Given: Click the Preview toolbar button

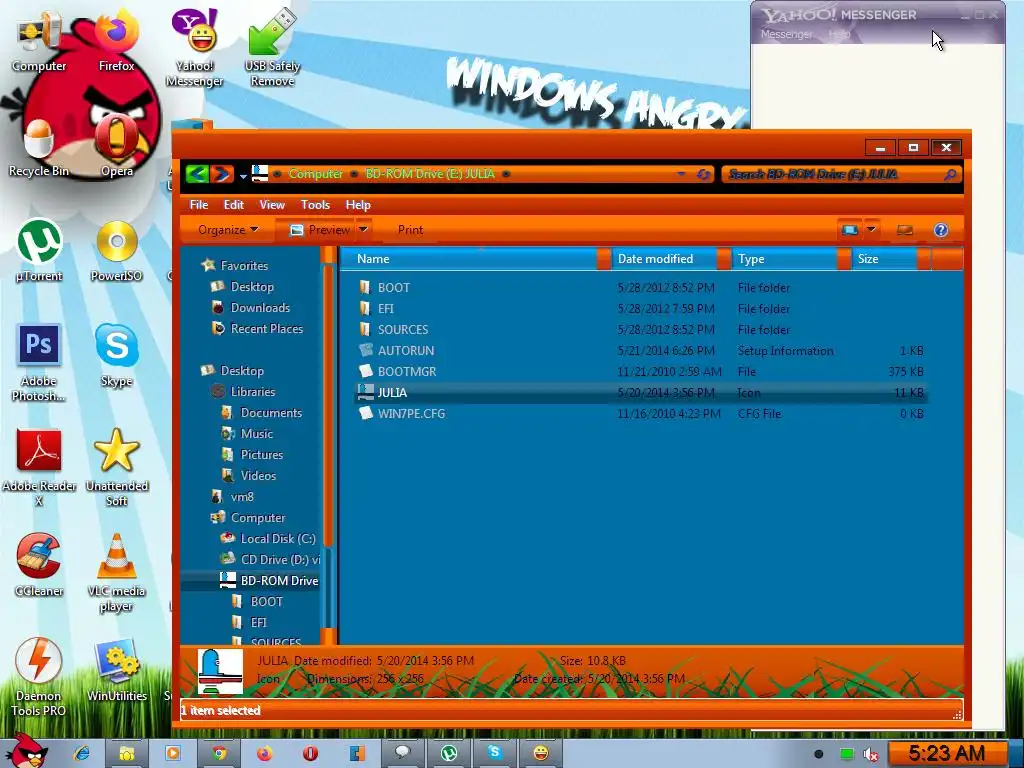Looking at the screenshot, I should (319, 230).
